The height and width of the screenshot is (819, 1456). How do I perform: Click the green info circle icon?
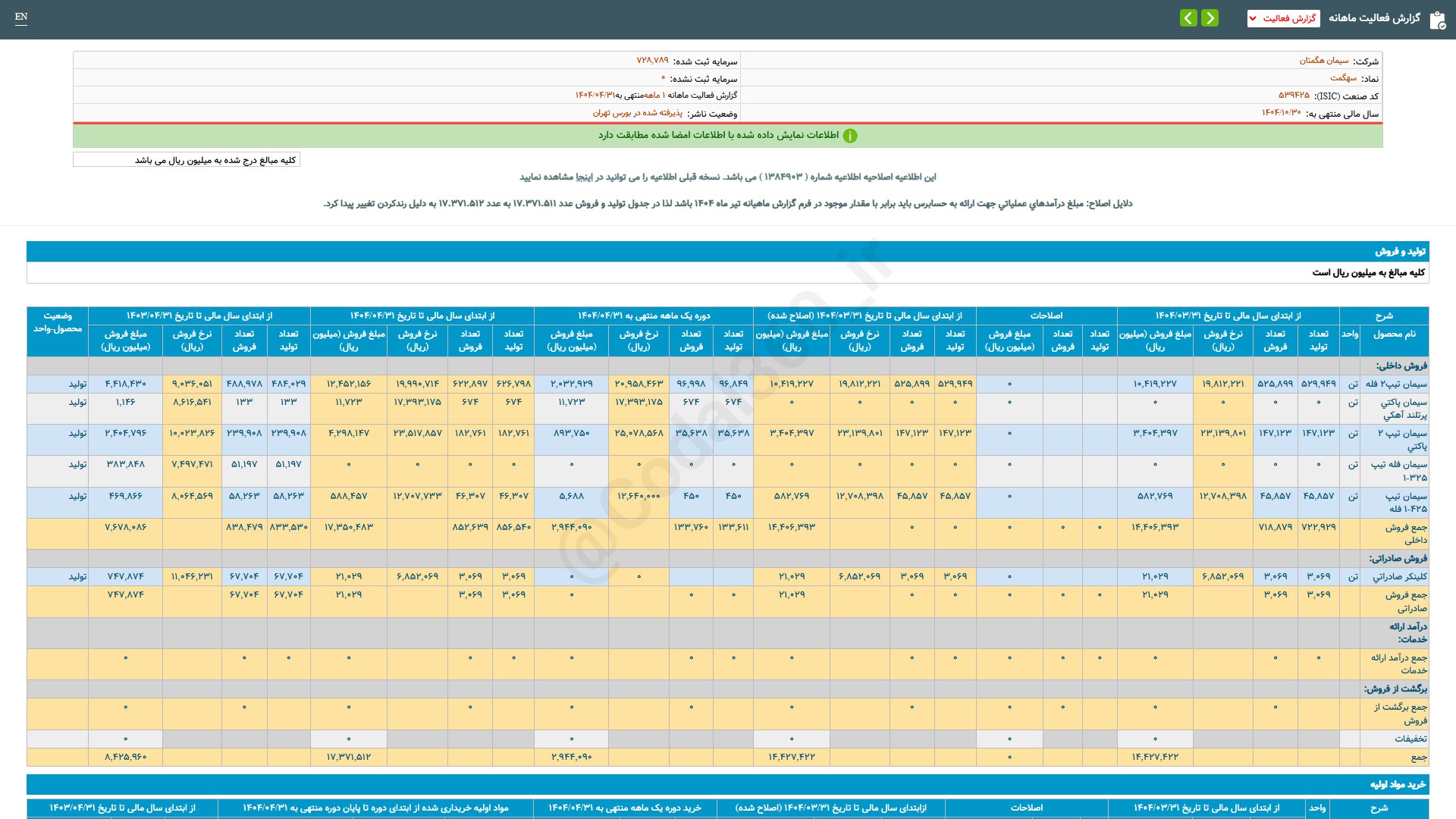(x=850, y=136)
